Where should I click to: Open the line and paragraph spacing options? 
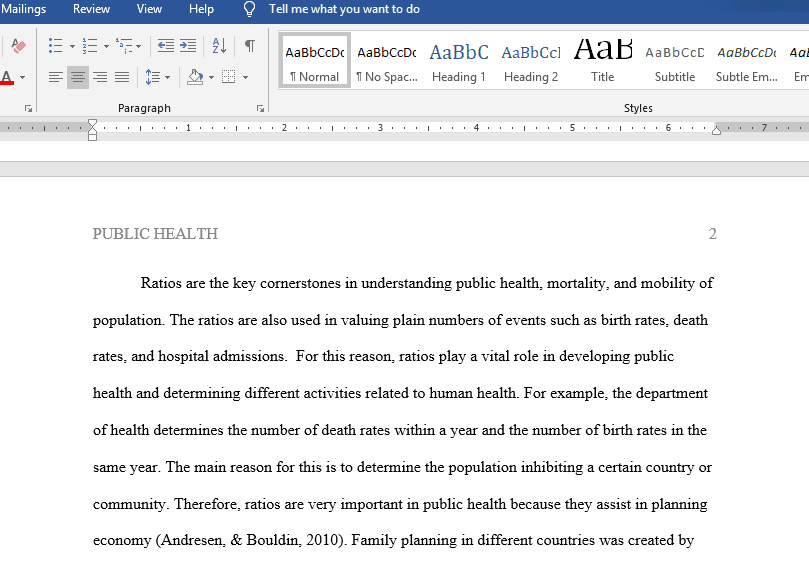pyautogui.click(x=153, y=77)
